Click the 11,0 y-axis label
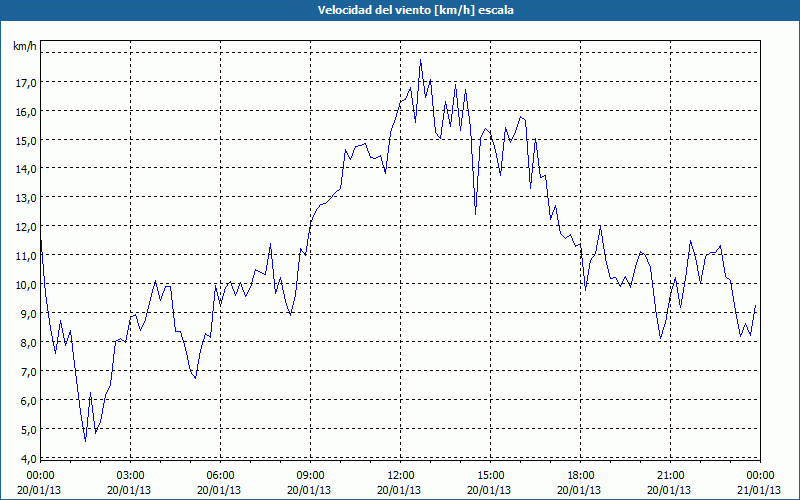 (26, 256)
